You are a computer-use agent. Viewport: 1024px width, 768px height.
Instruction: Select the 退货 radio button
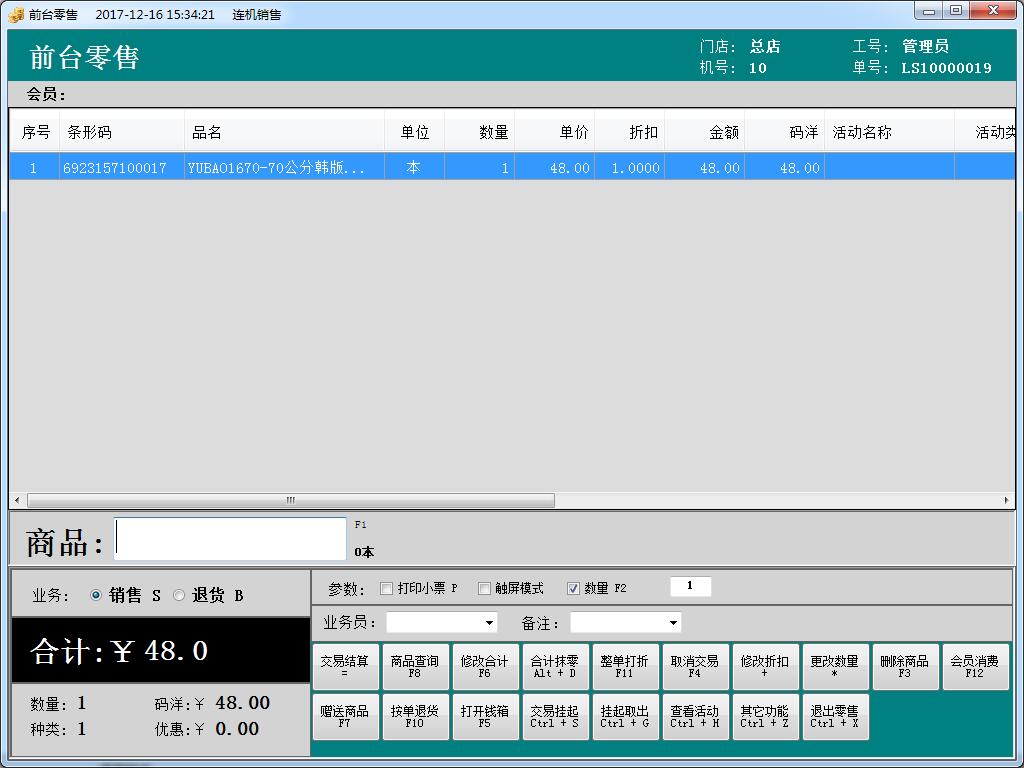point(179,595)
